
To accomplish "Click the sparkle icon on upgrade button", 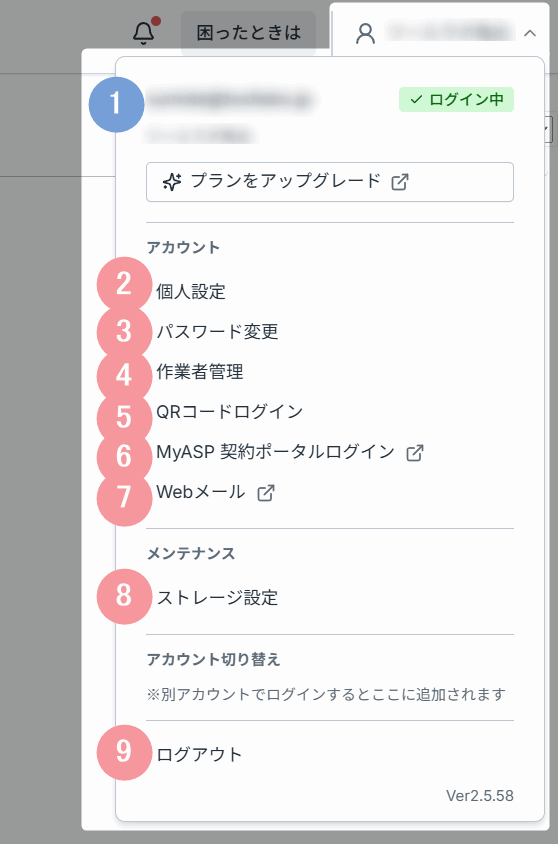I will 172,182.
